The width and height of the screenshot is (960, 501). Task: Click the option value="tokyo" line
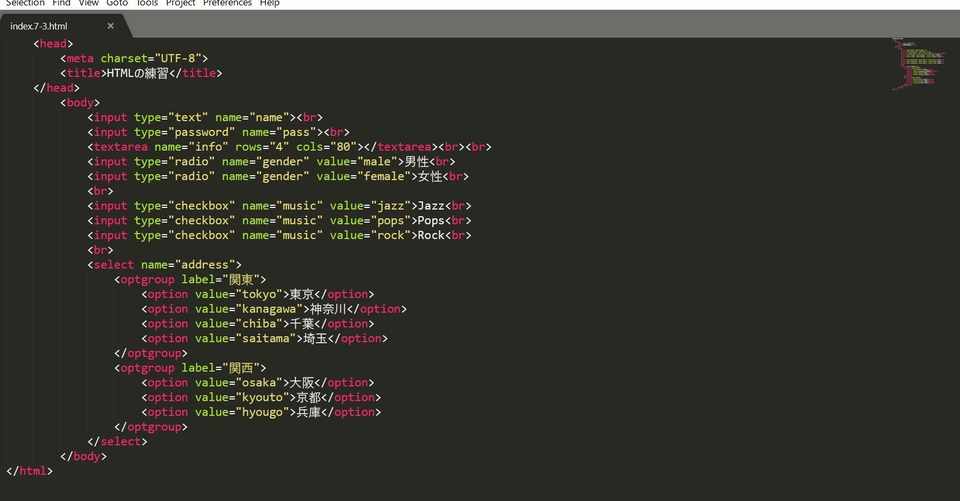pos(258,294)
